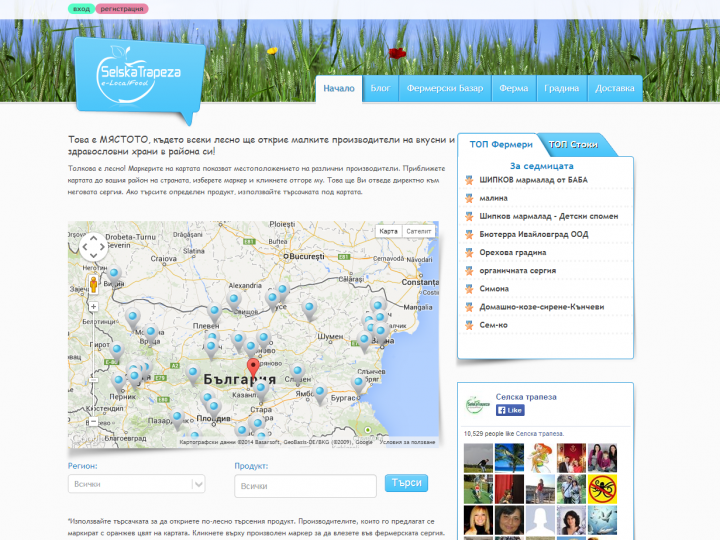Click medal icon beside Симона

point(469,289)
